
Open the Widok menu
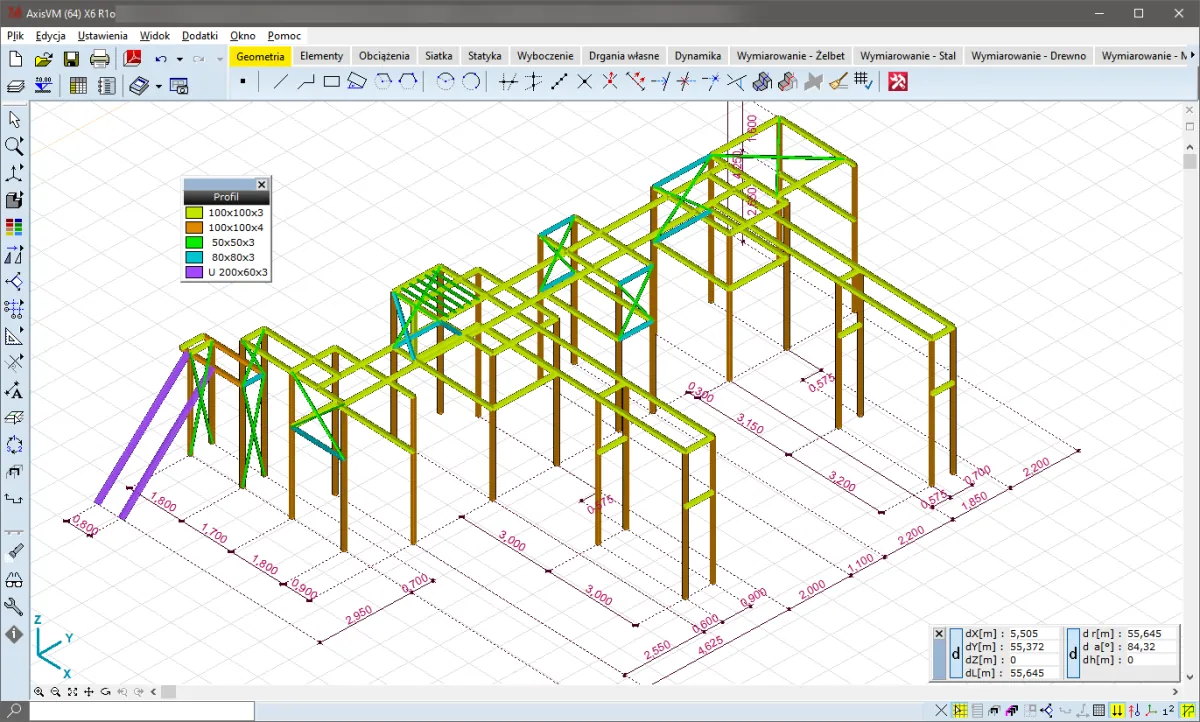[154, 35]
